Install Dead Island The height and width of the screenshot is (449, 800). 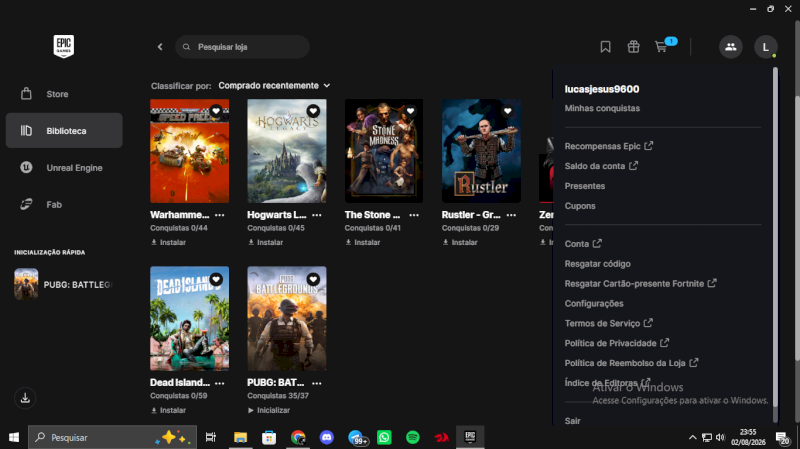(x=168, y=410)
